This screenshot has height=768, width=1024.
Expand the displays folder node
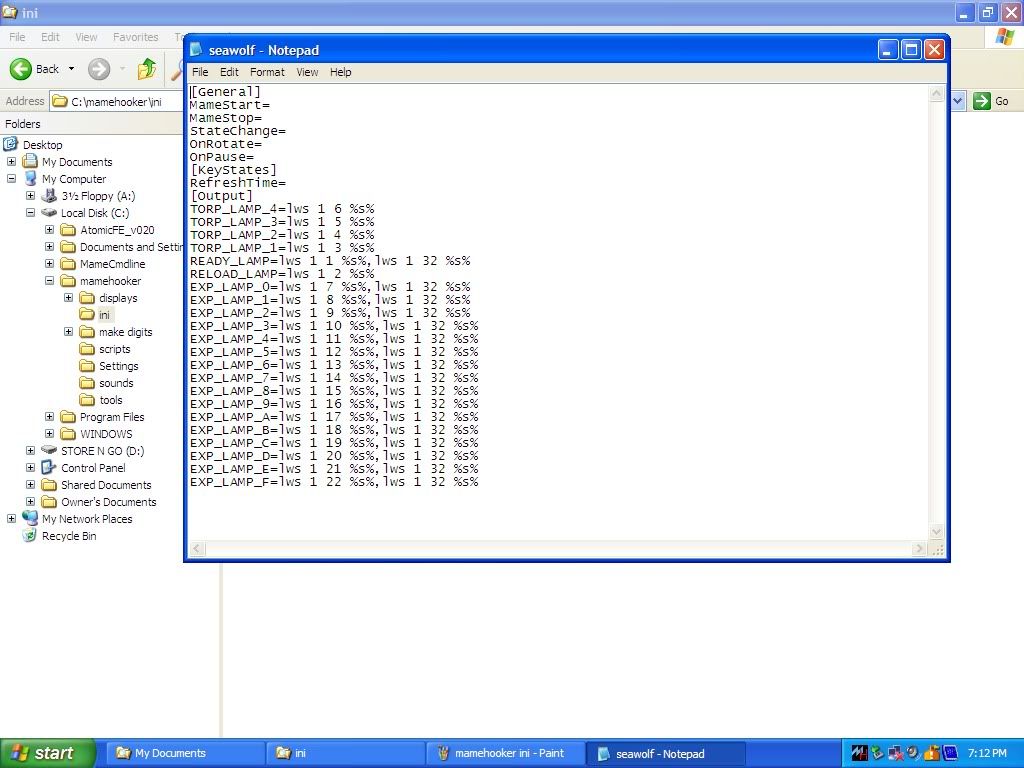click(x=69, y=297)
